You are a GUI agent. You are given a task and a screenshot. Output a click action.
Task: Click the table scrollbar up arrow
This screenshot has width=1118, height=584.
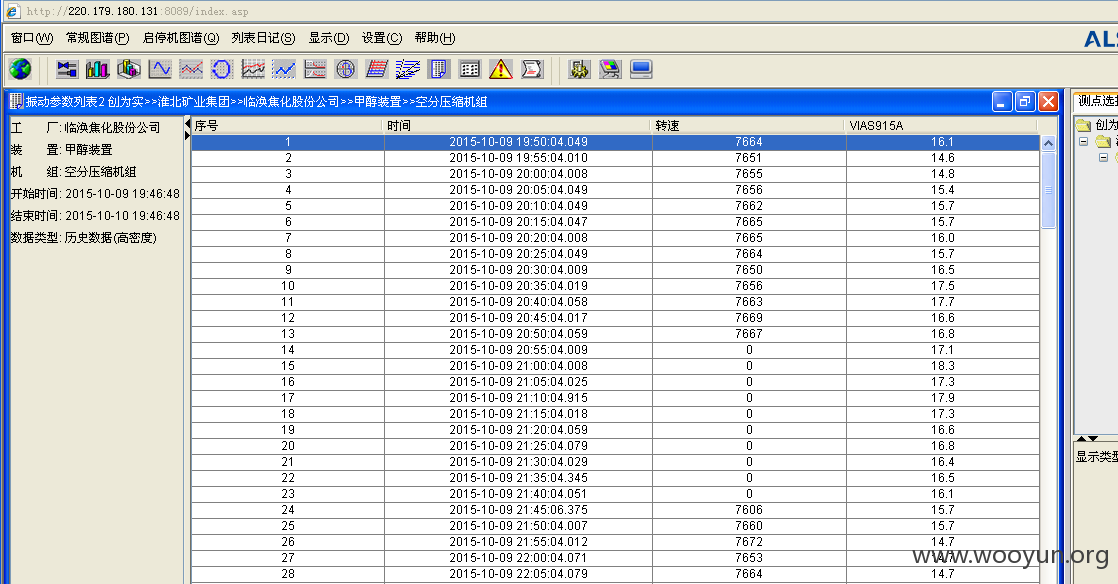coord(1048,143)
